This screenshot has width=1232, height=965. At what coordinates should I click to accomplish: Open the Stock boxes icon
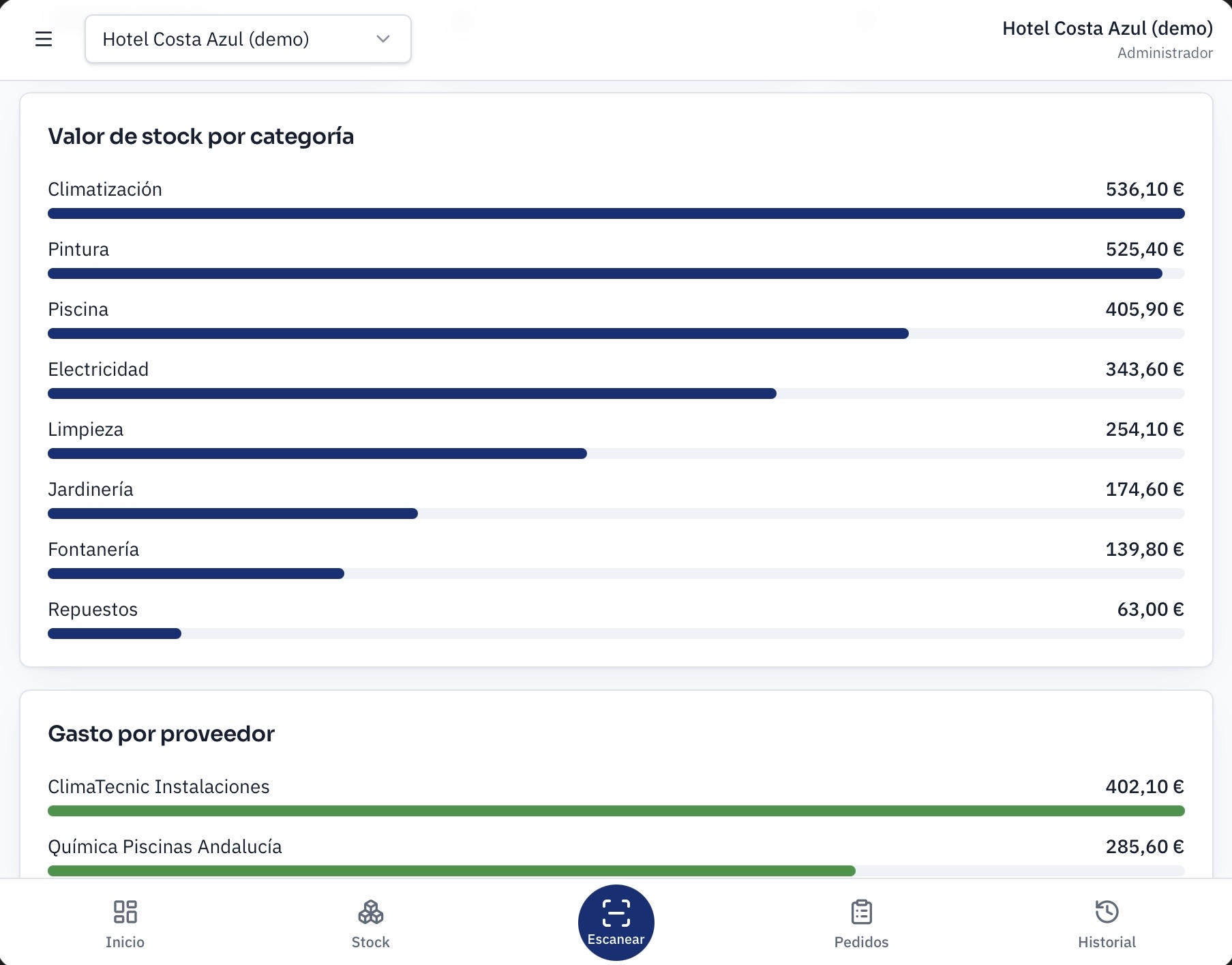(x=370, y=912)
